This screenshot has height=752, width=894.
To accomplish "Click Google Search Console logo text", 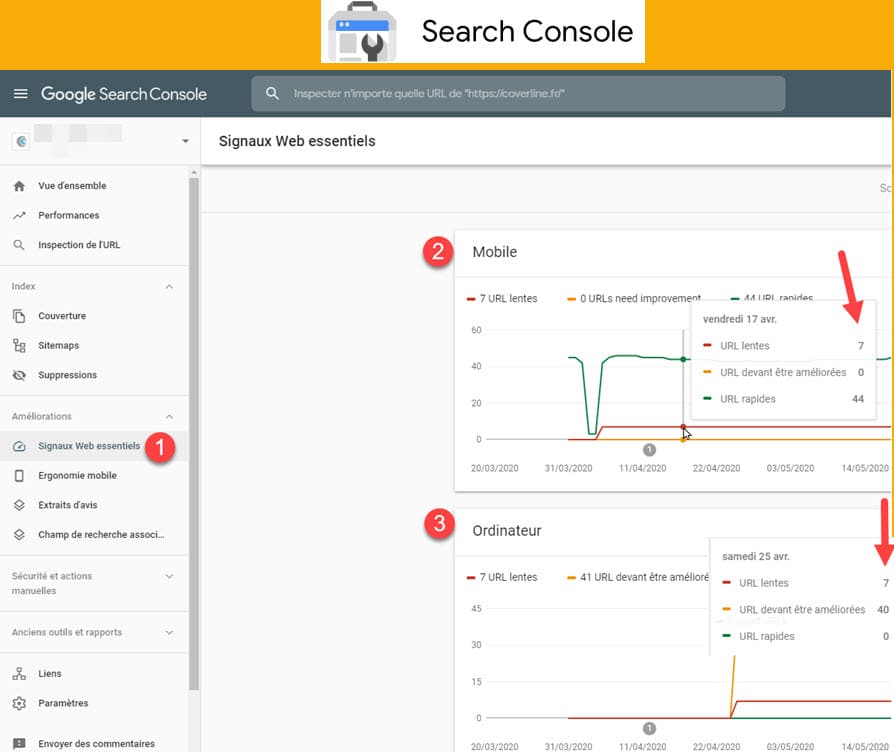I will click(x=124, y=94).
